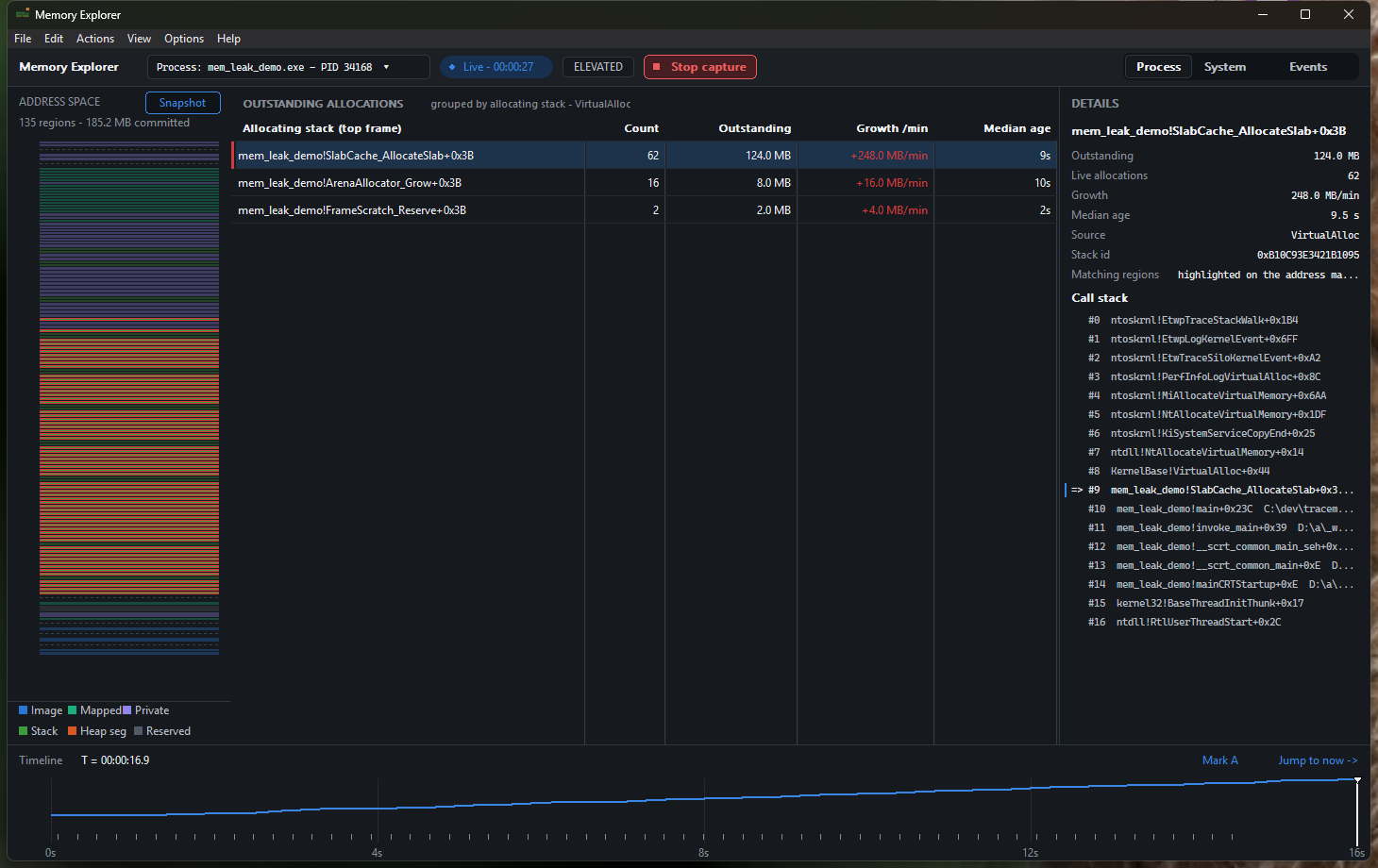Select call stack frame #6 KiSystemServiceCopyEnd
The width and height of the screenshot is (1378, 868).
(x=1213, y=433)
